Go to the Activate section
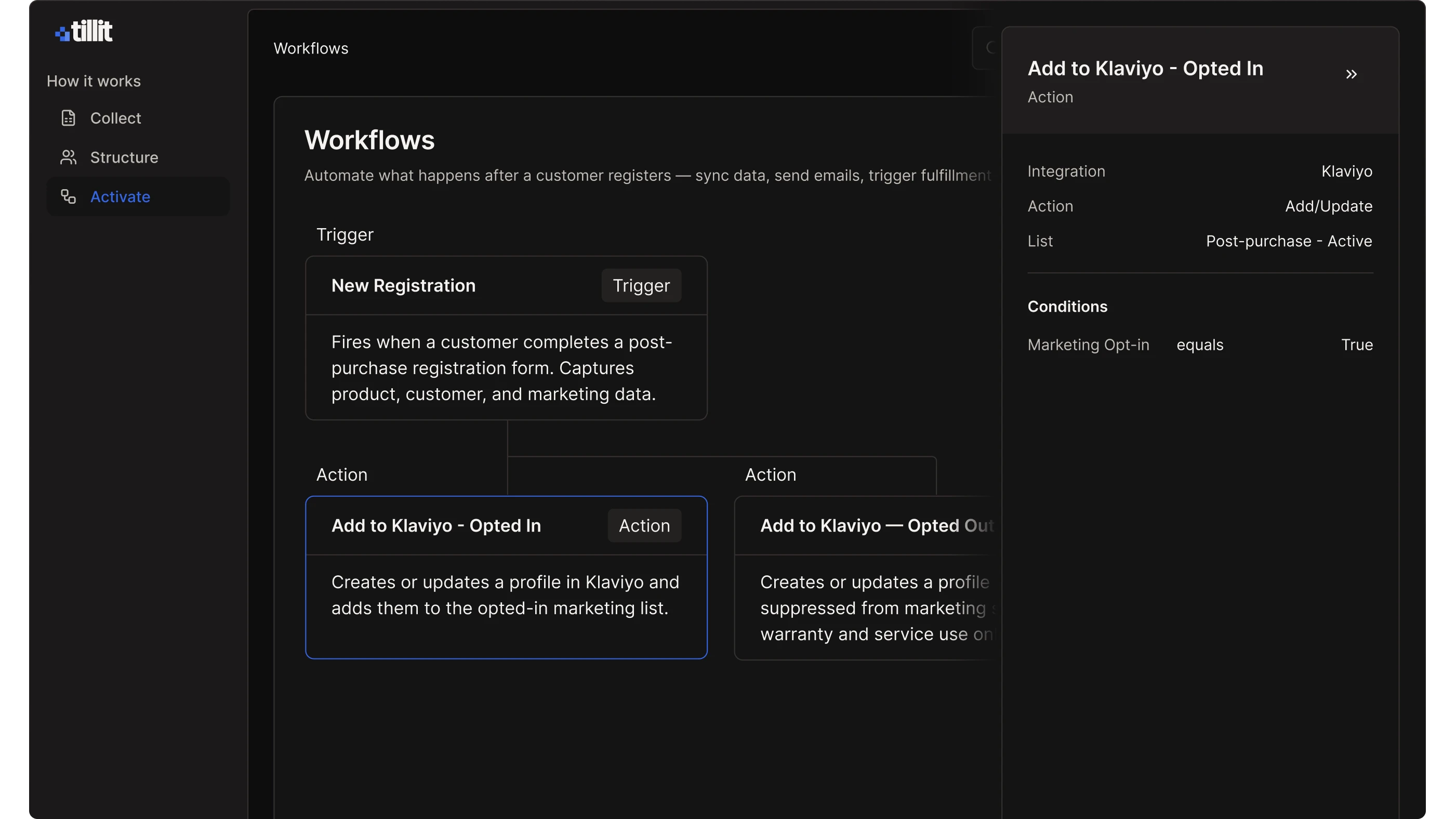 click(120, 197)
